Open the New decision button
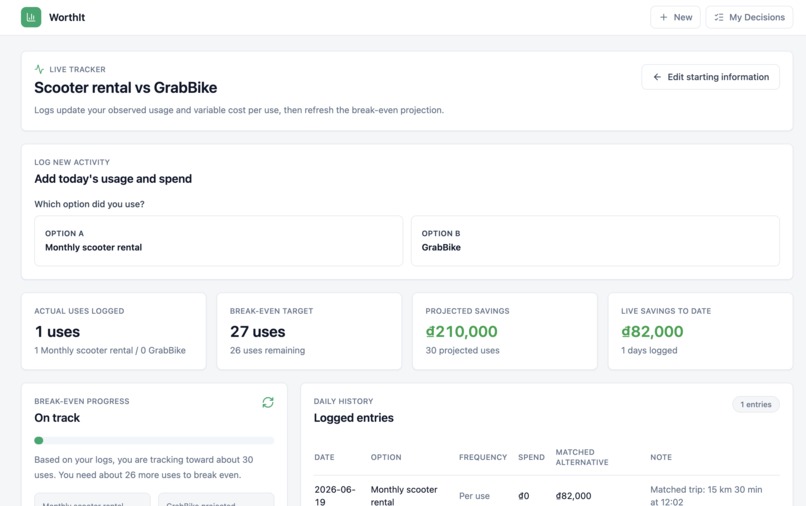 tap(675, 17)
